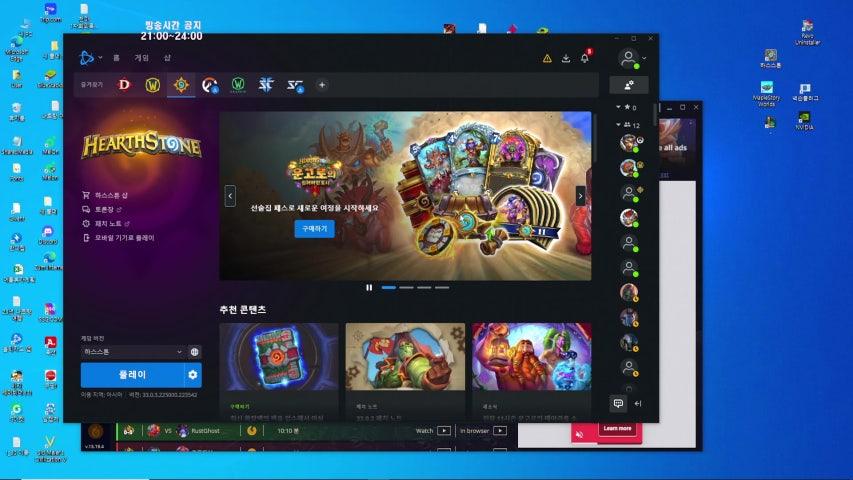Select the Diablo game icon

click(125, 85)
